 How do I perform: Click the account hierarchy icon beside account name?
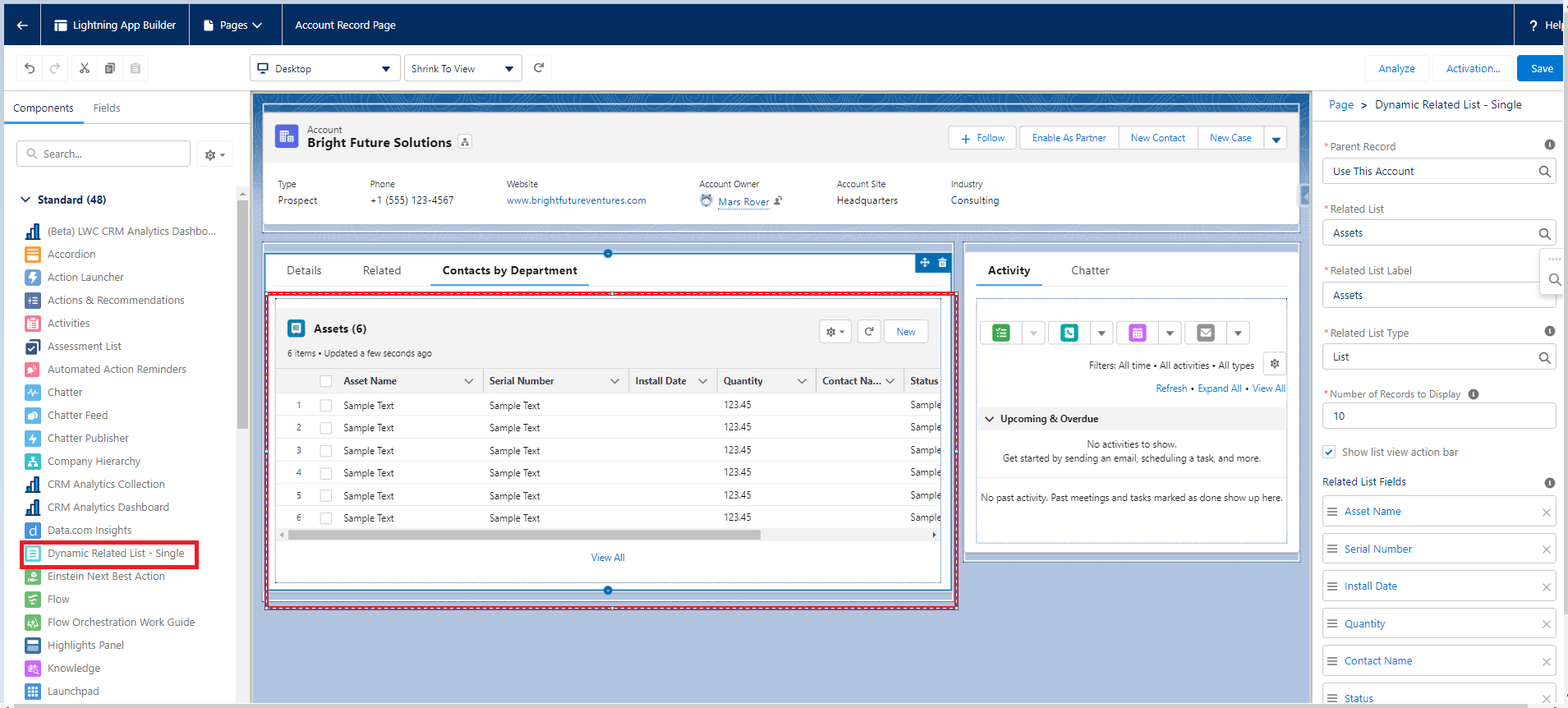point(465,142)
